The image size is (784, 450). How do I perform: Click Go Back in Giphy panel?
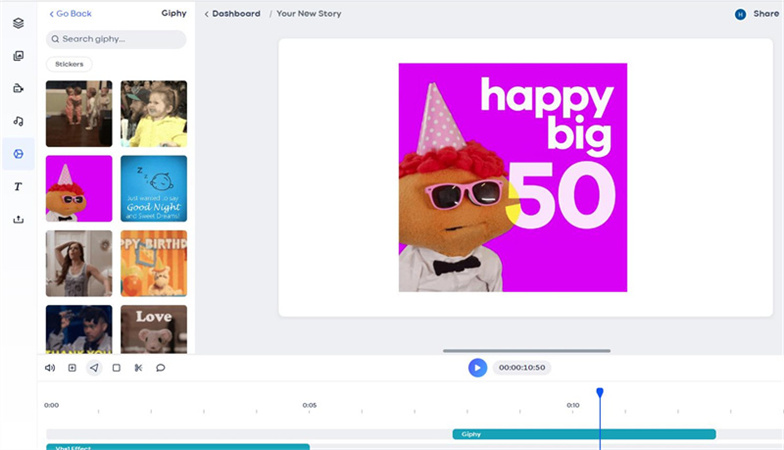pos(70,14)
